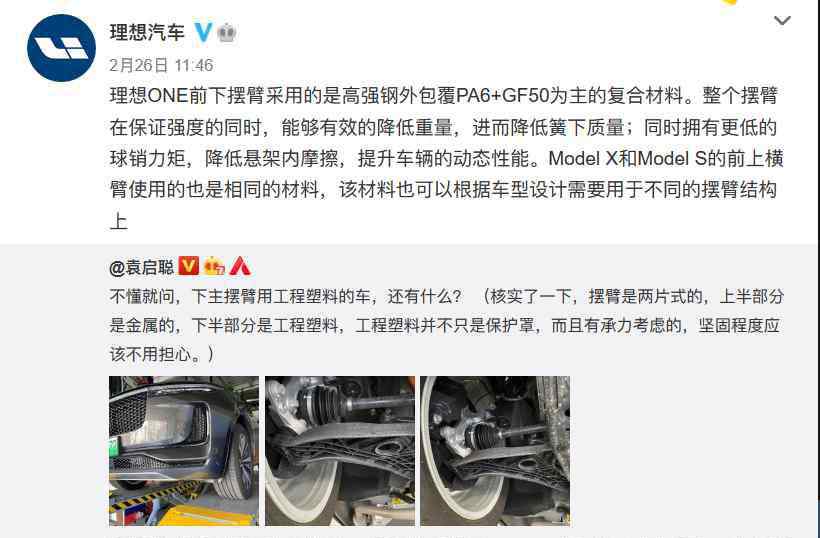Expand the post options chevron
Image resolution: width=820 pixels, height=538 pixels.
pyautogui.click(x=782, y=20)
